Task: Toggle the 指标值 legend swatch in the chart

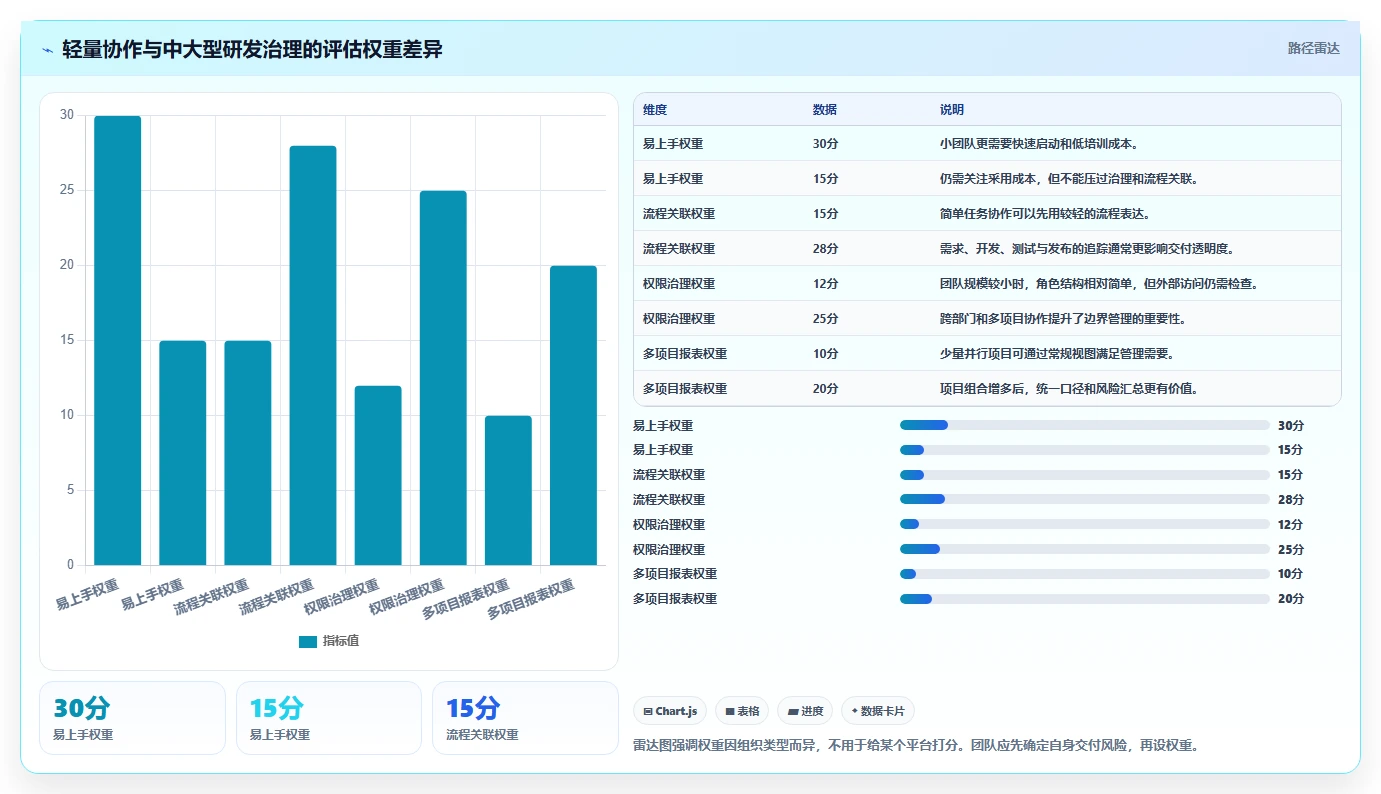Action: pyautogui.click(x=308, y=641)
